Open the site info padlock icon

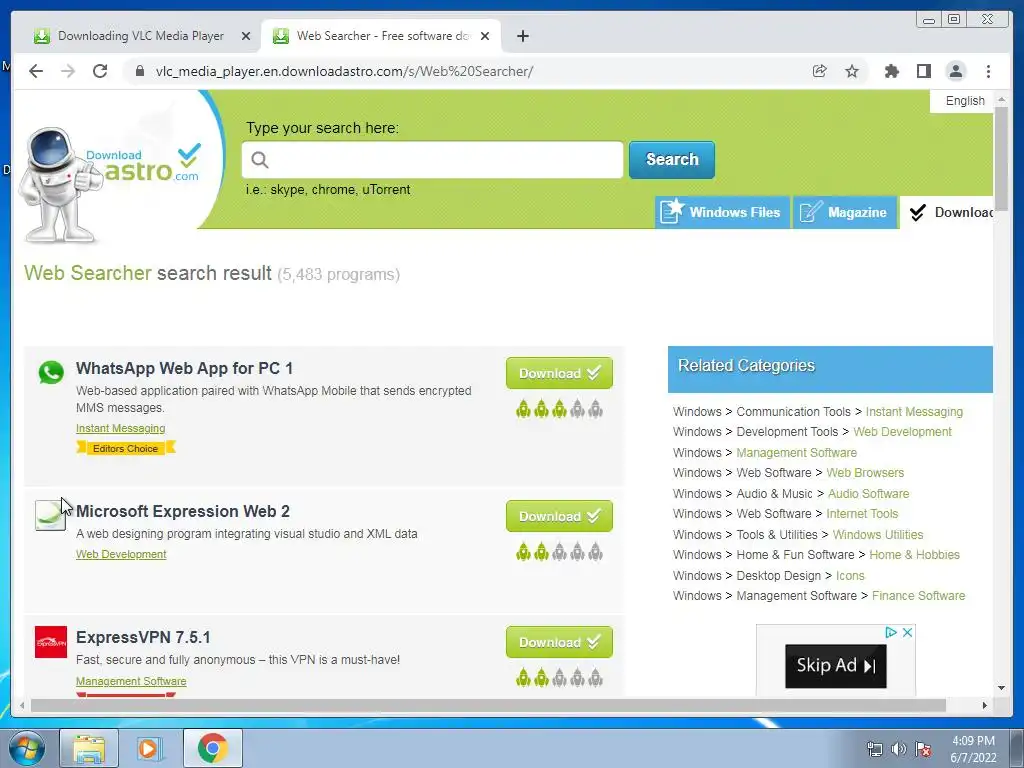click(139, 71)
